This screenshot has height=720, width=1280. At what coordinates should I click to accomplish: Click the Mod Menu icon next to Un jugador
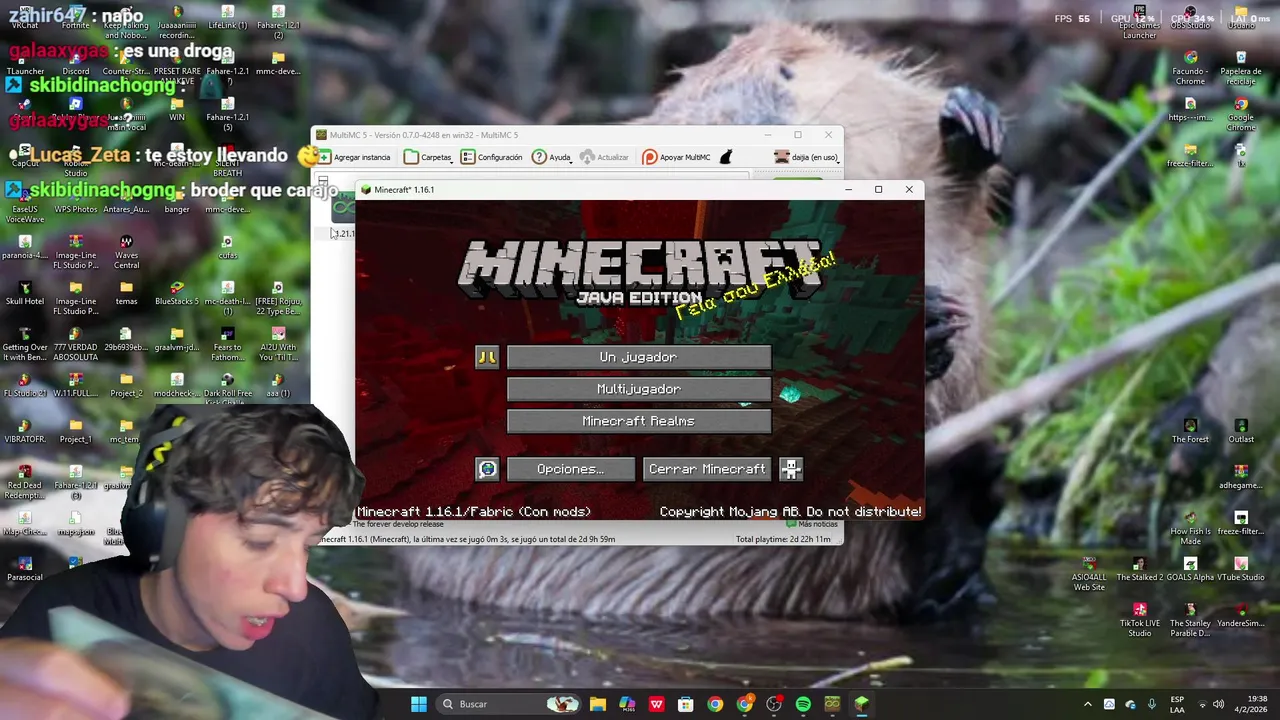click(487, 357)
